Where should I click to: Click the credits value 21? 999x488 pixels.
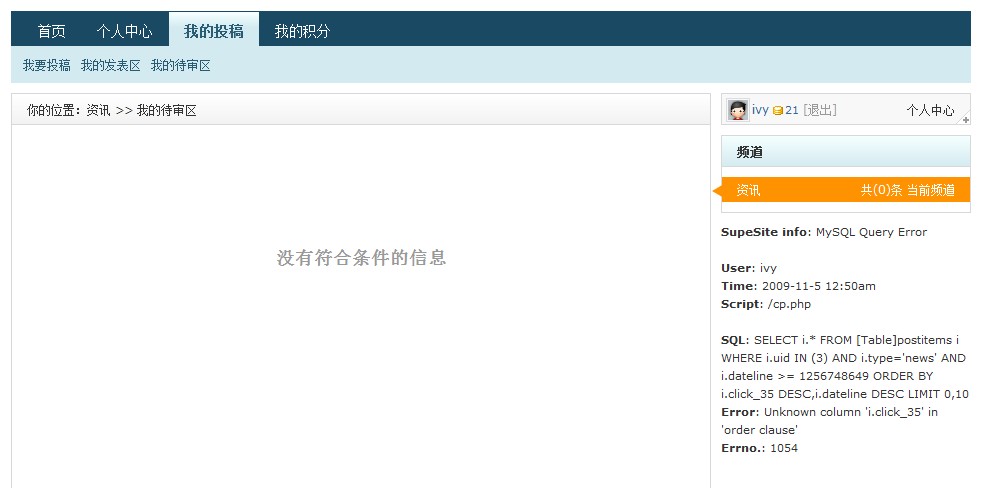[x=791, y=110]
